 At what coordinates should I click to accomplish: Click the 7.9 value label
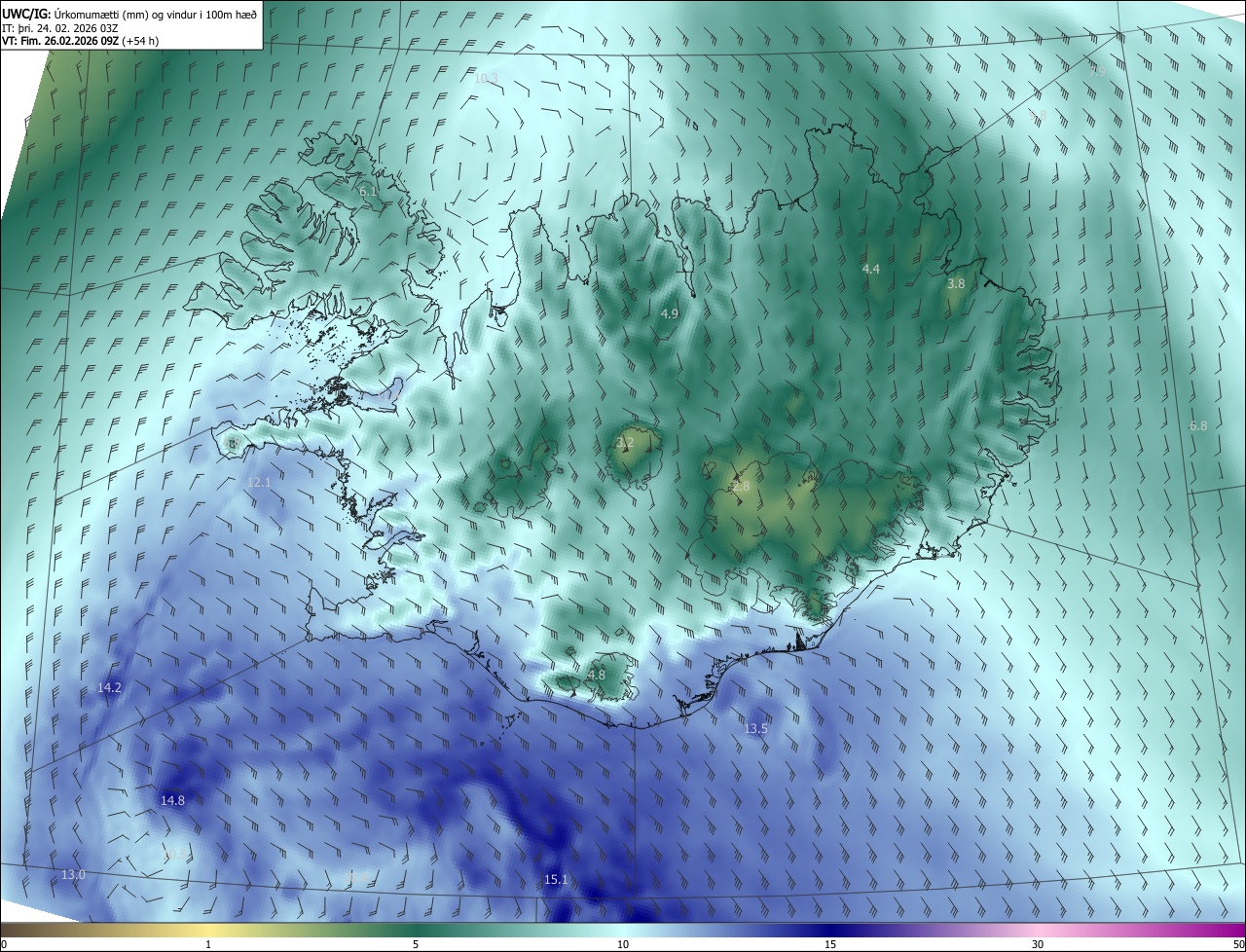[x=1097, y=70]
